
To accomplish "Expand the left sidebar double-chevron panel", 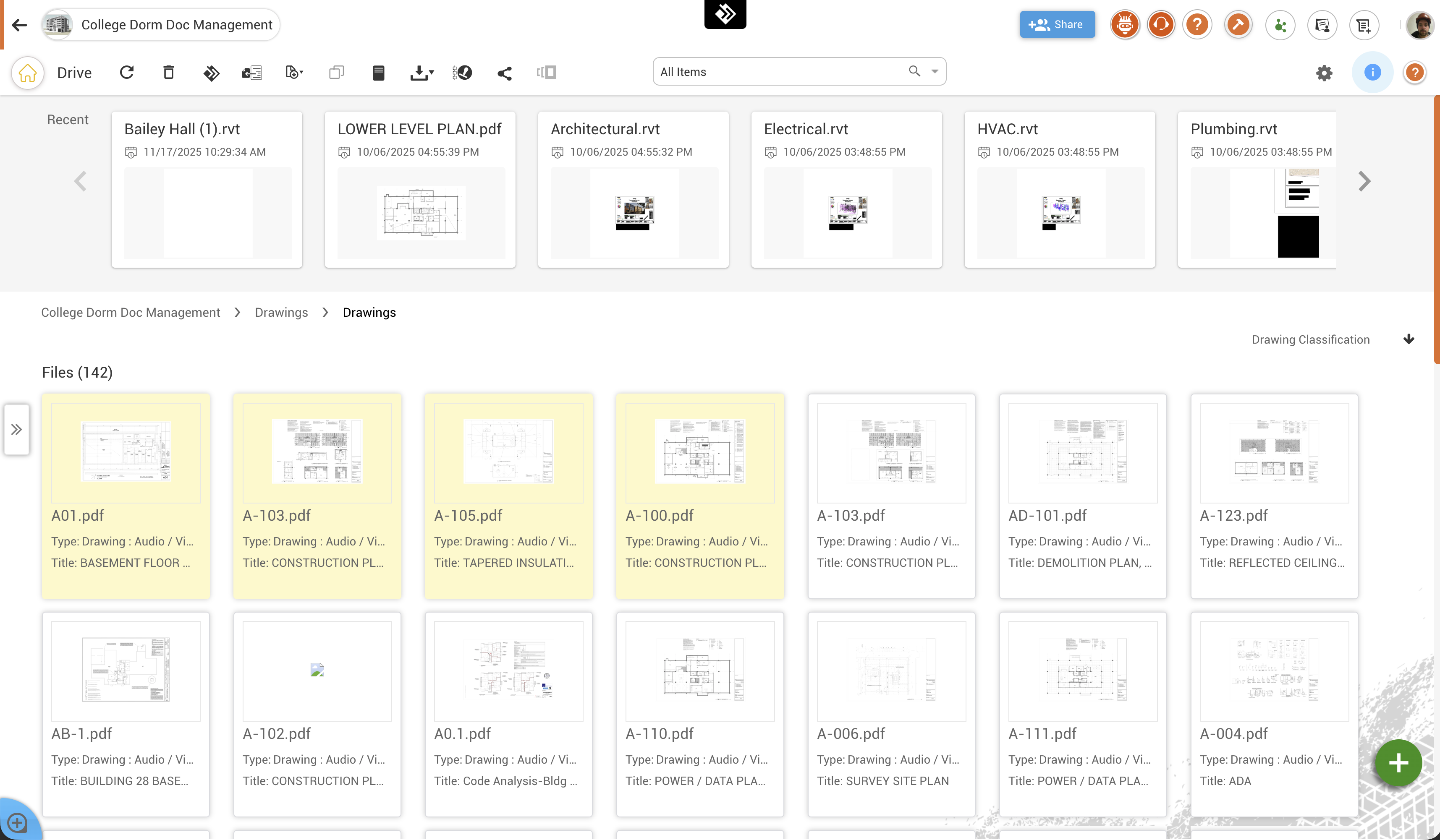I will [x=16, y=429].
